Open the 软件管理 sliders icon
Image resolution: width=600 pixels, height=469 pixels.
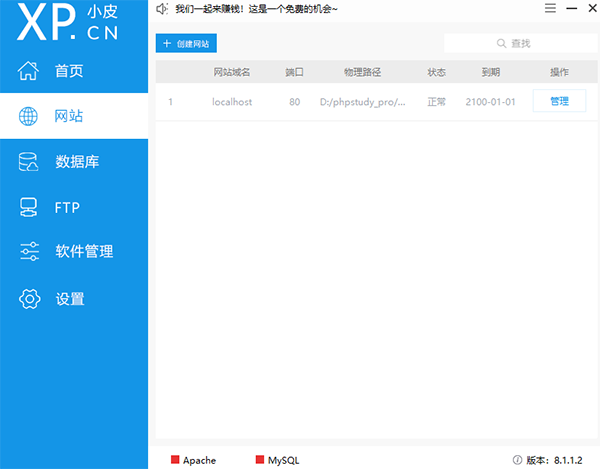coord(29,251)
